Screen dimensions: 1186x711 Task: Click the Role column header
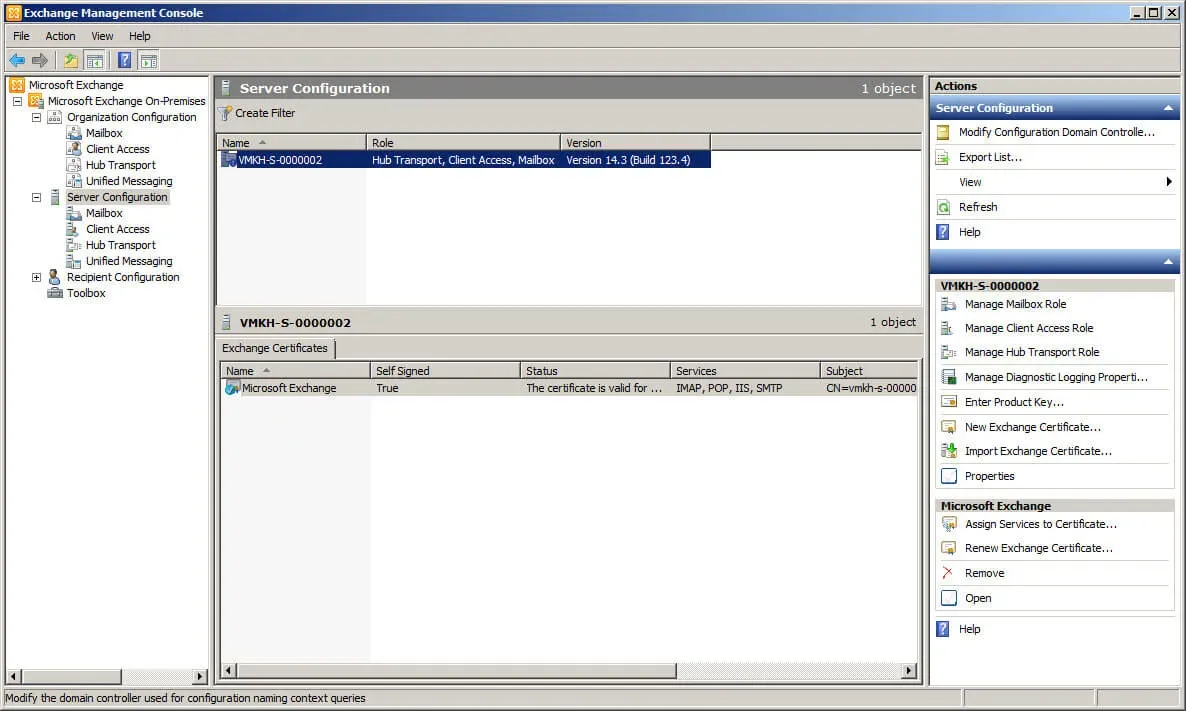tap(463, 143)
